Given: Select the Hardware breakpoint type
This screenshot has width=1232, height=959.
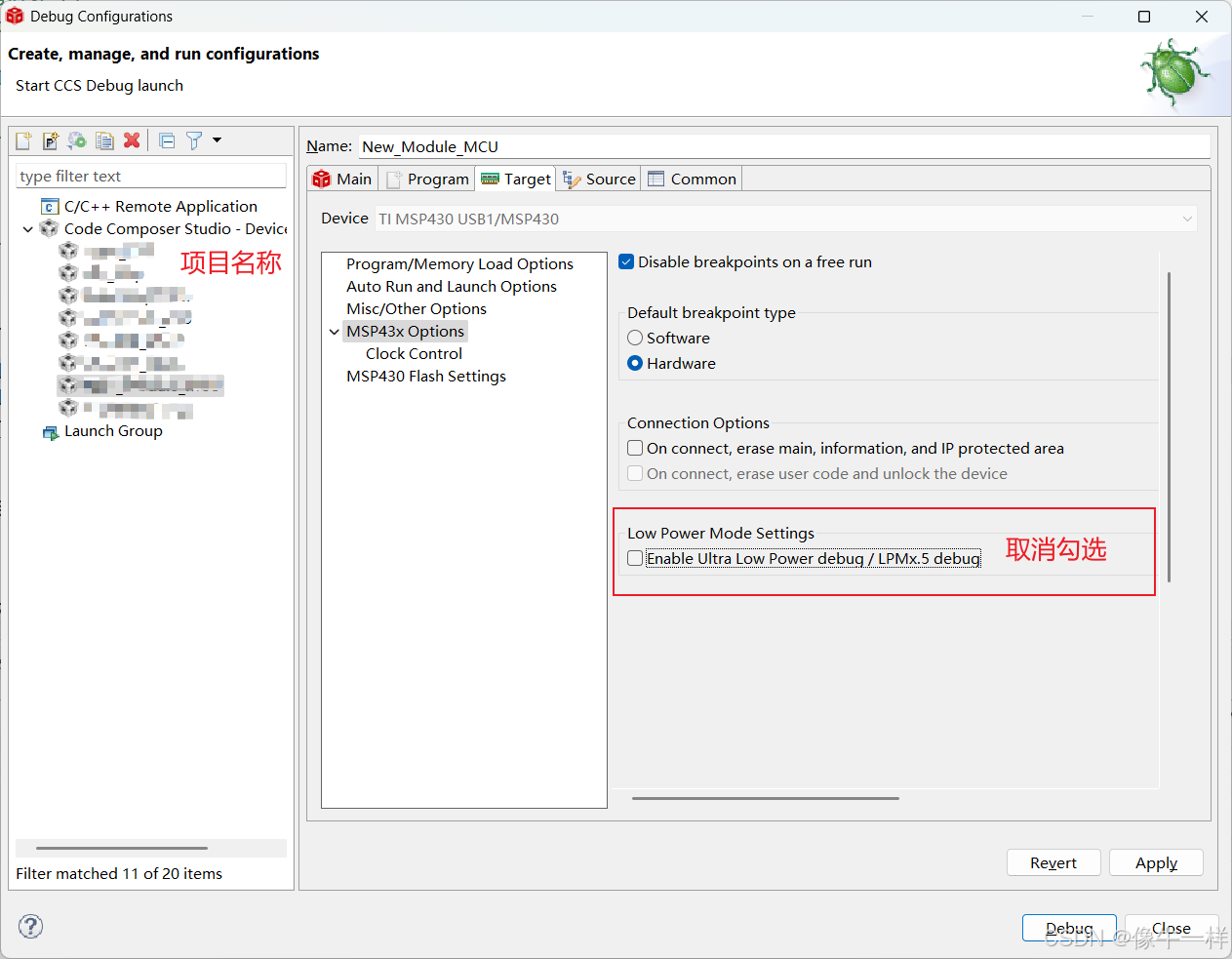Looking at the screenshot, I should 635,363.
